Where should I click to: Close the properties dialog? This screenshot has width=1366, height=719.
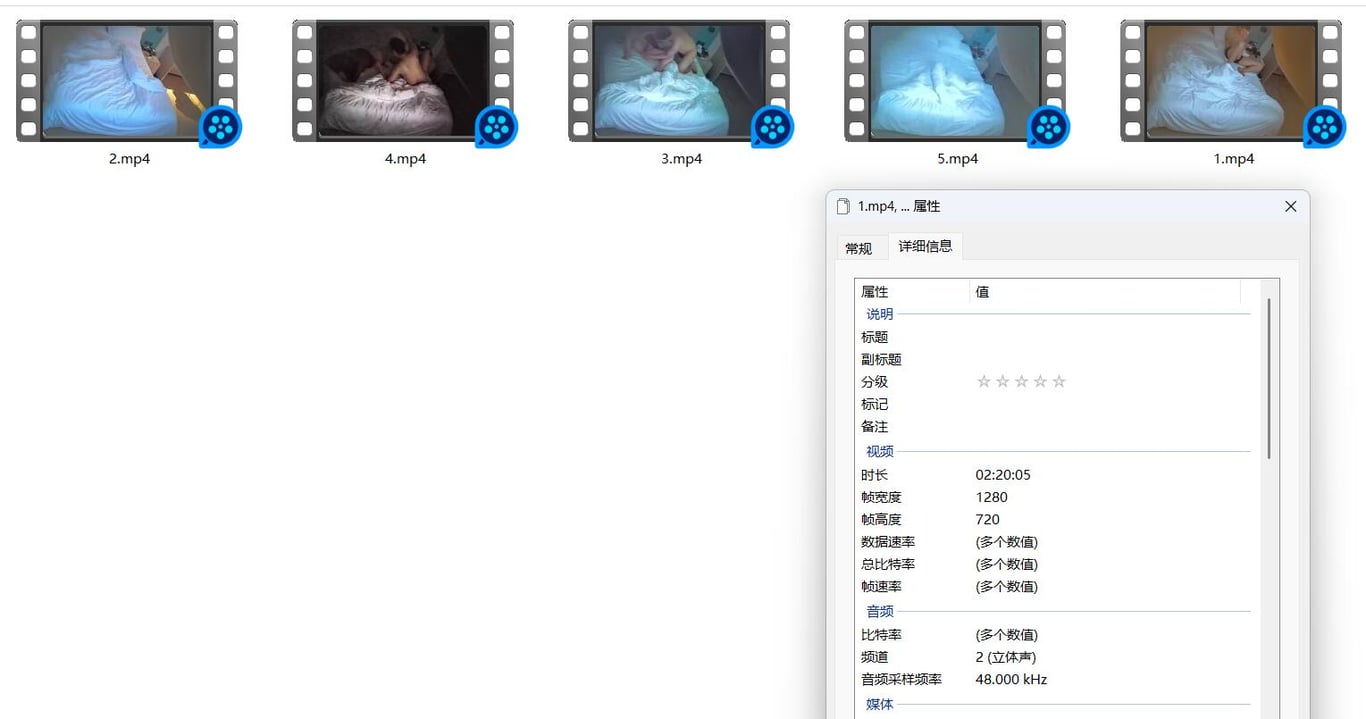pyautogui.click(x=1290, y=206)
